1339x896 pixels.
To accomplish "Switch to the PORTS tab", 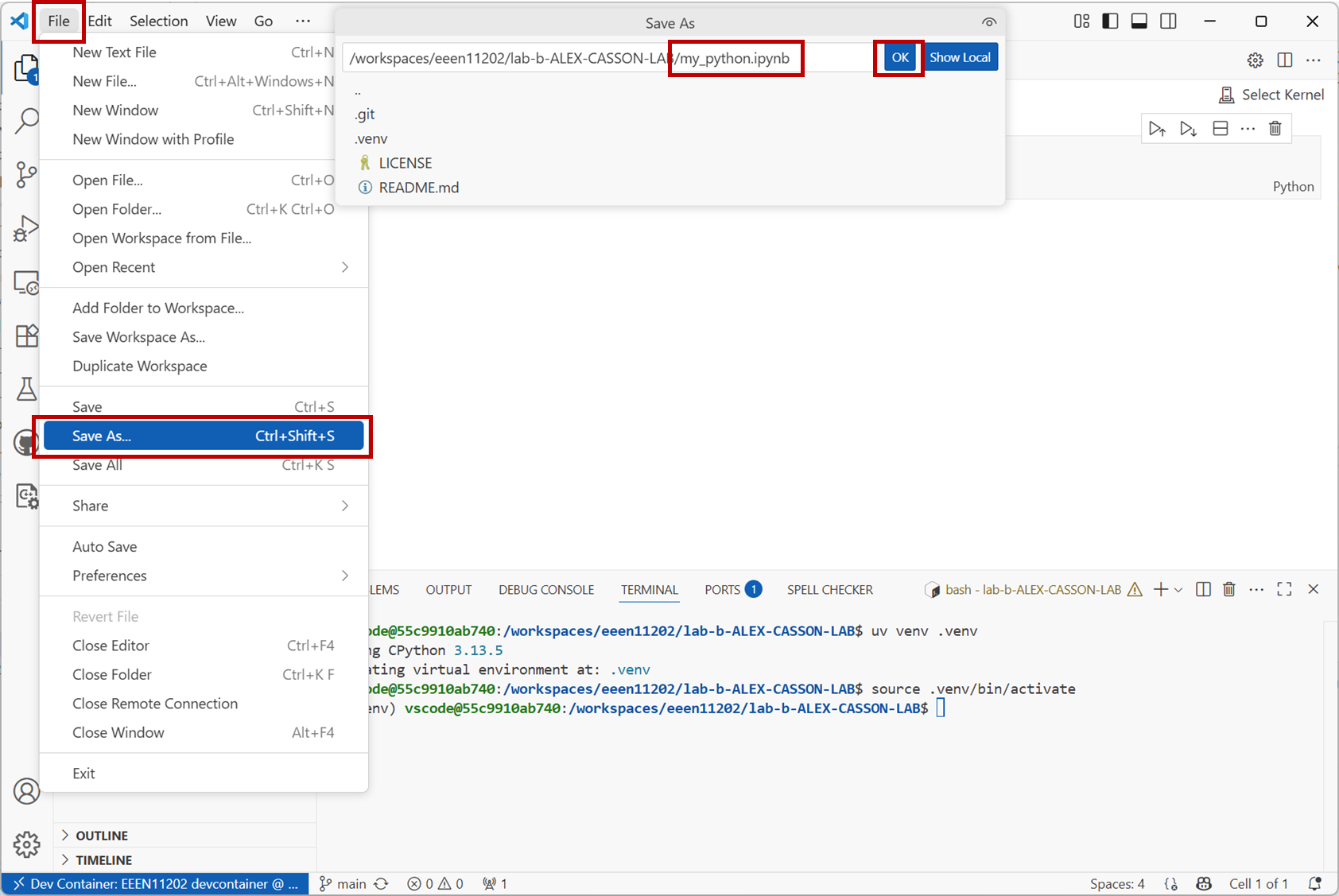I will click(x=722, y=590).
